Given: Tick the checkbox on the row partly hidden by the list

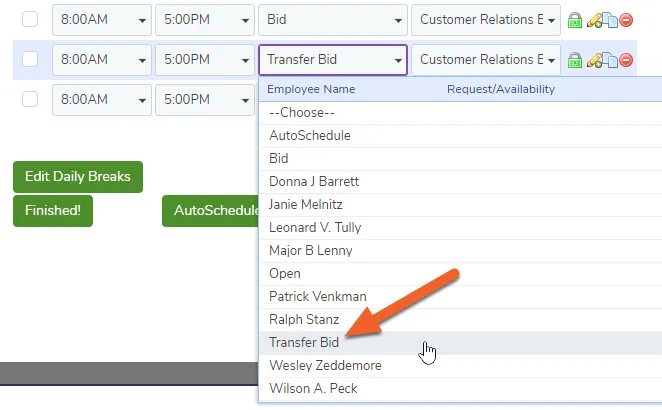Looking at the screenshot, I should [30, 99].
